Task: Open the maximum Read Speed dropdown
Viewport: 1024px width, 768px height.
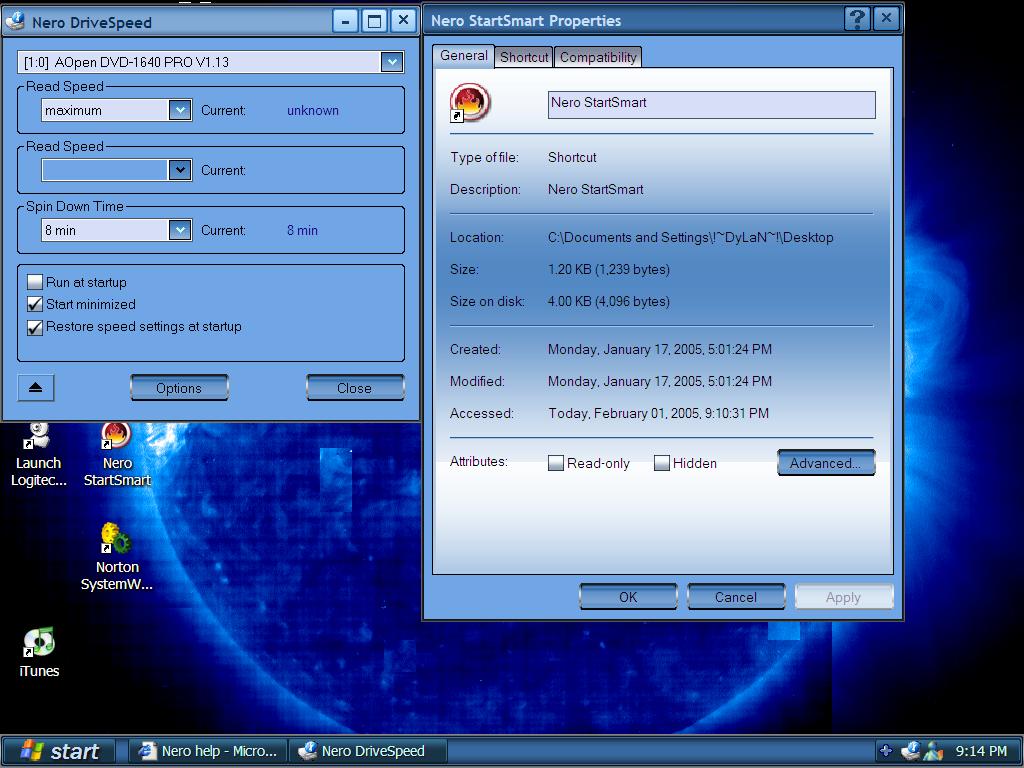Action: click(180, 110)
